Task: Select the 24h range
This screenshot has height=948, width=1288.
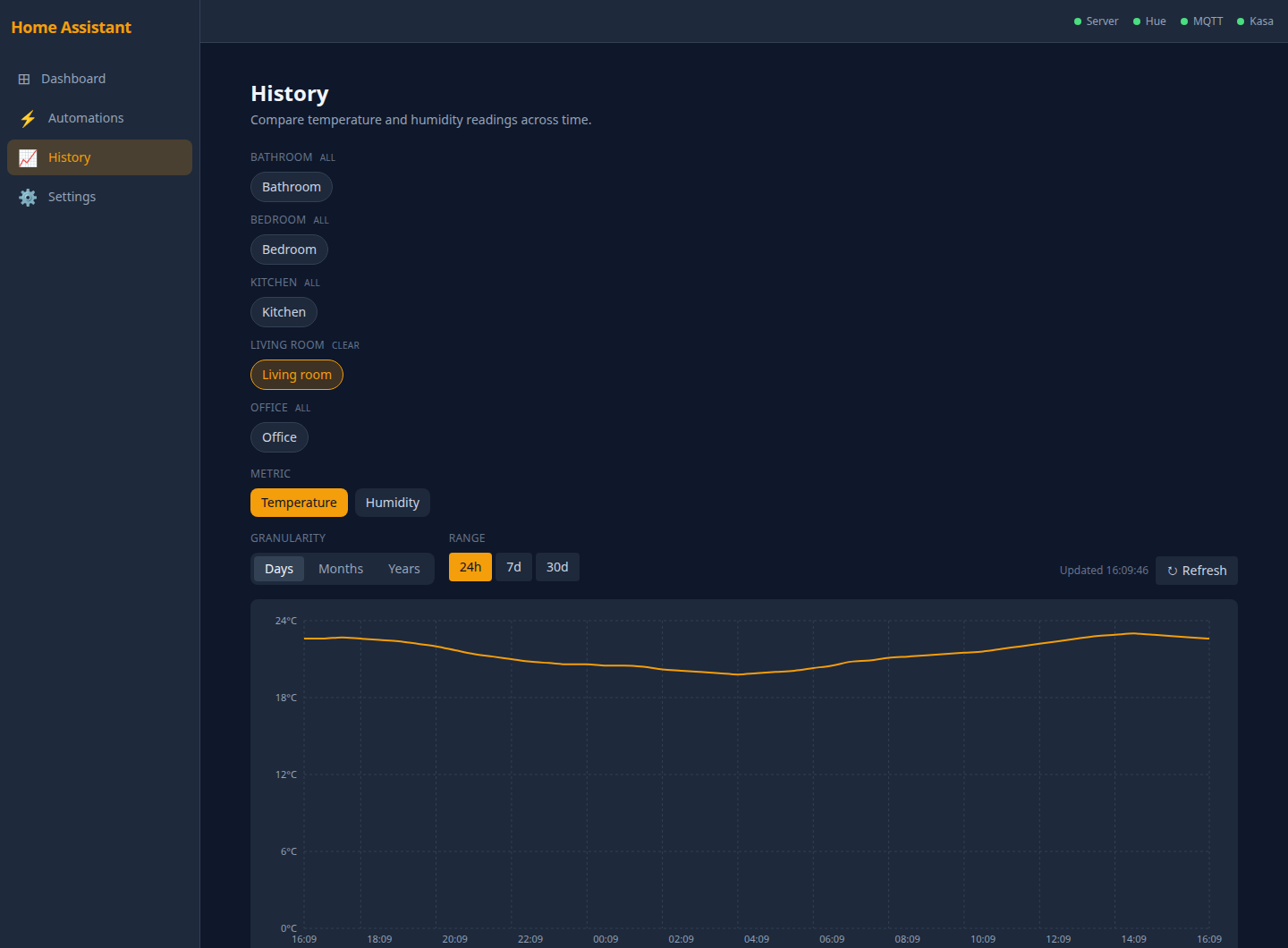Action: point(470,567)
